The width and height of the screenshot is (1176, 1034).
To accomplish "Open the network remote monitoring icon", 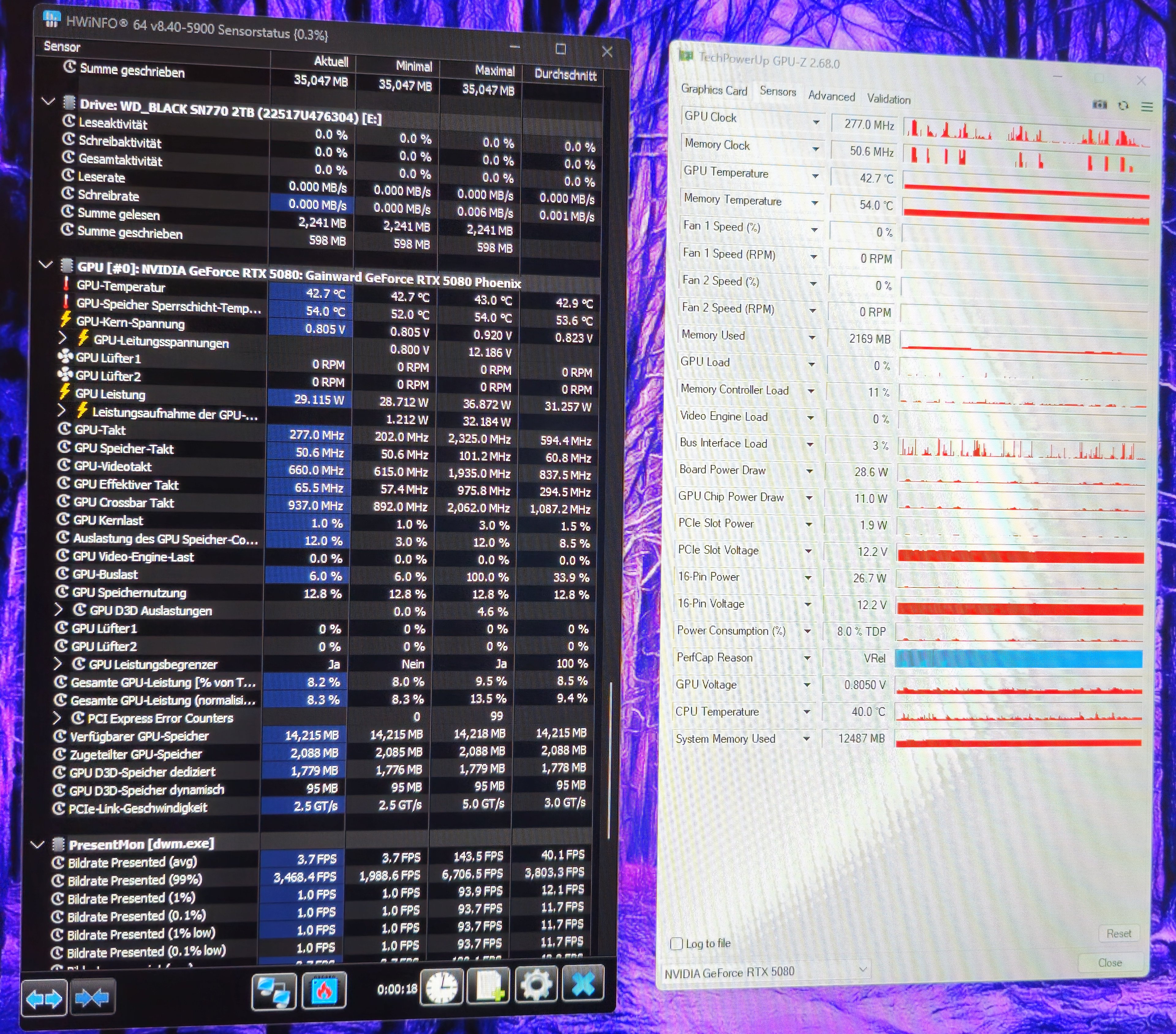I will [x=274, y=991].
